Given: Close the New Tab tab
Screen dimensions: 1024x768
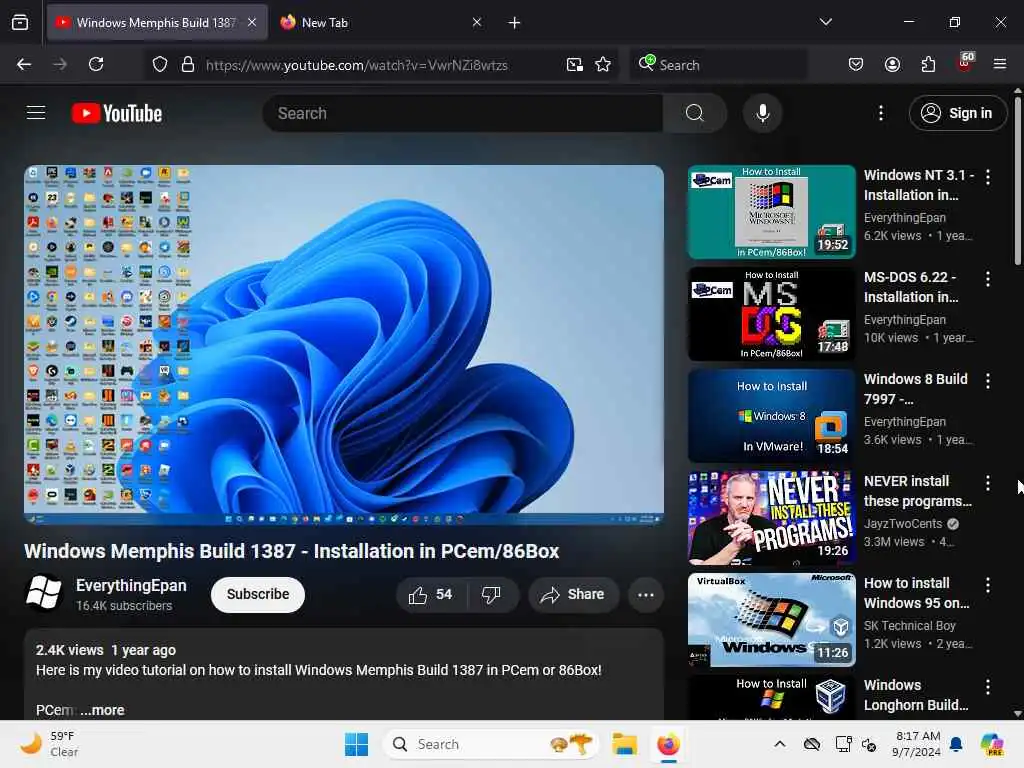Looking at the screenshot, I should (477, 23).
